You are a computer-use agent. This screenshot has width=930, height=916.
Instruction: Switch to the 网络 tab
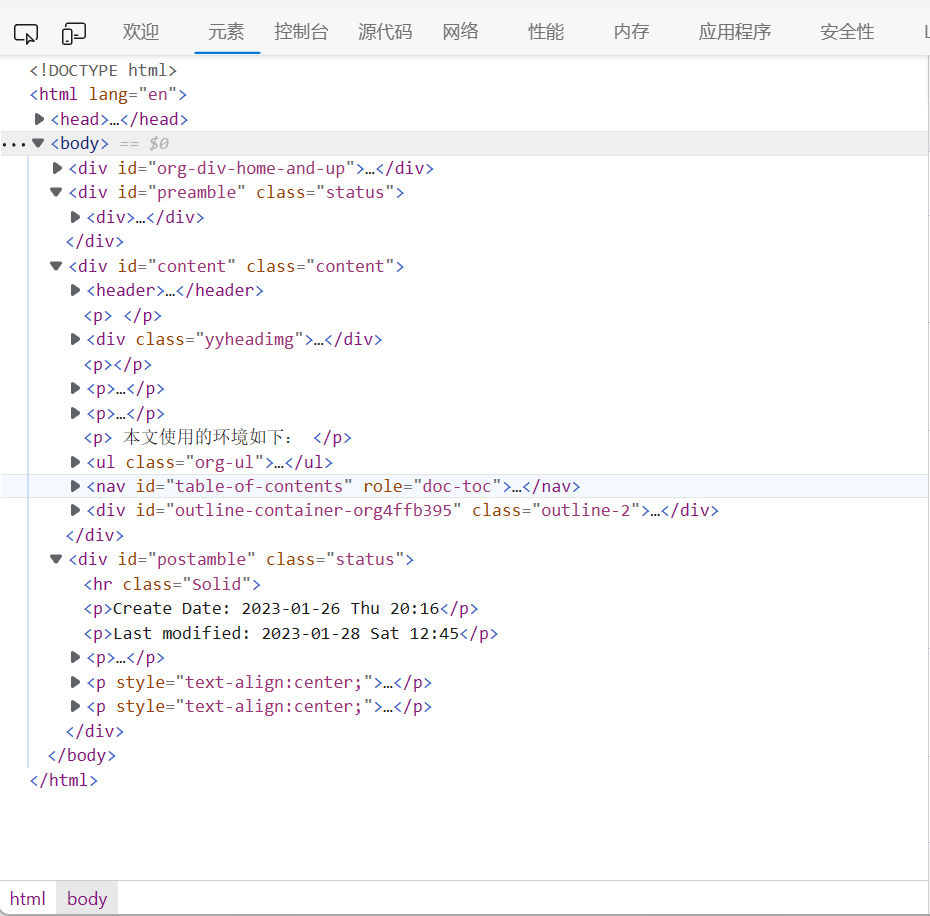460,32
